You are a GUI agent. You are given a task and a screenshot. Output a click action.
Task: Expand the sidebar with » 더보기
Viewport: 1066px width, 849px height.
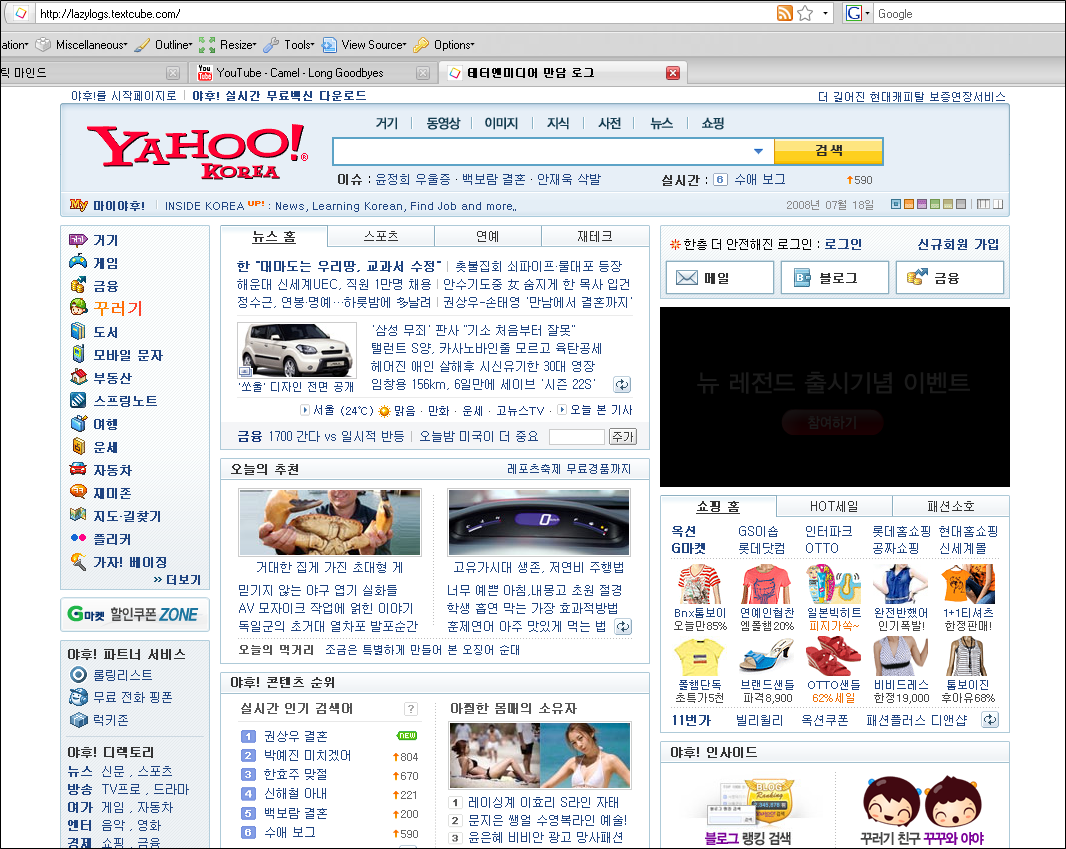tap(177, 580)
